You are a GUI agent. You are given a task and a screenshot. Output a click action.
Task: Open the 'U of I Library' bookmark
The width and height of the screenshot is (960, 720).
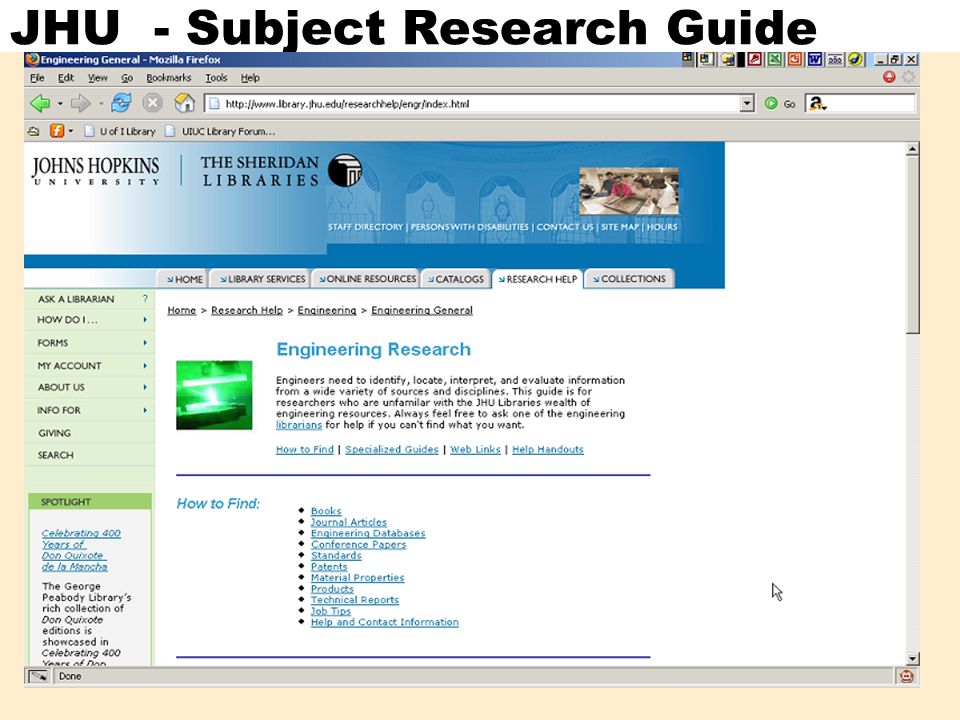[121, 131]
